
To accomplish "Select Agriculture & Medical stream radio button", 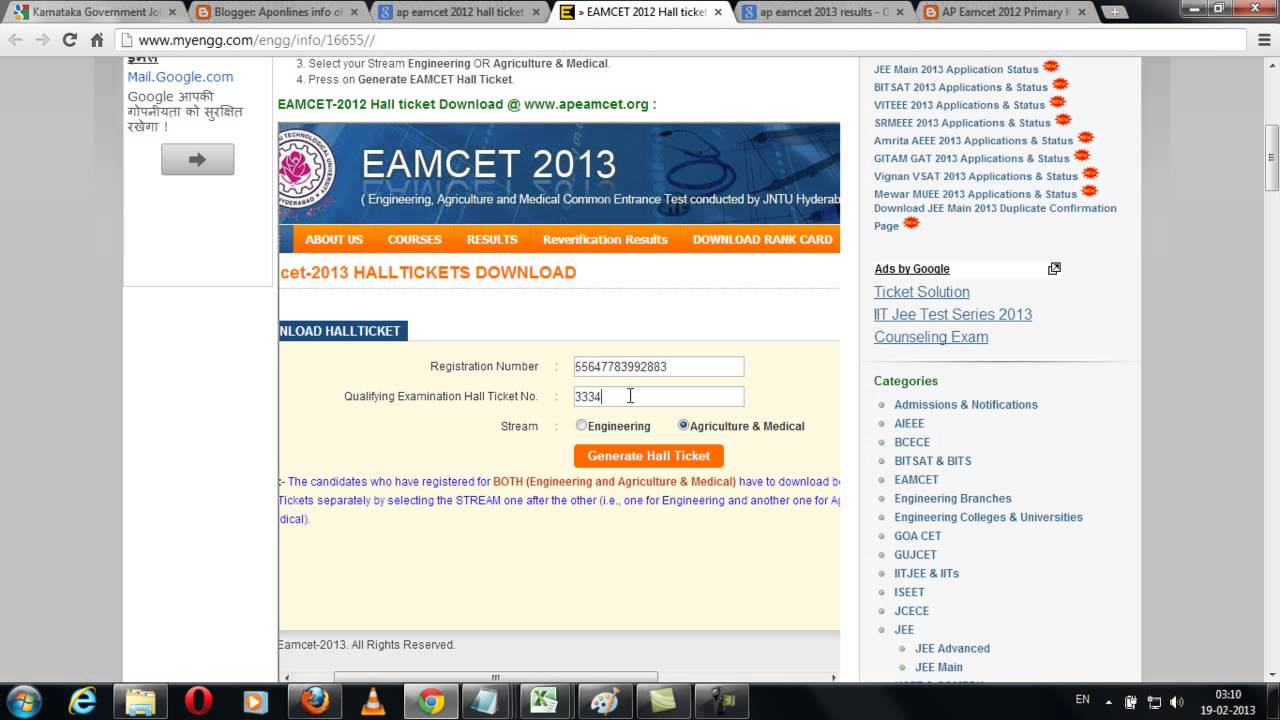I will [x=683, y=425].
